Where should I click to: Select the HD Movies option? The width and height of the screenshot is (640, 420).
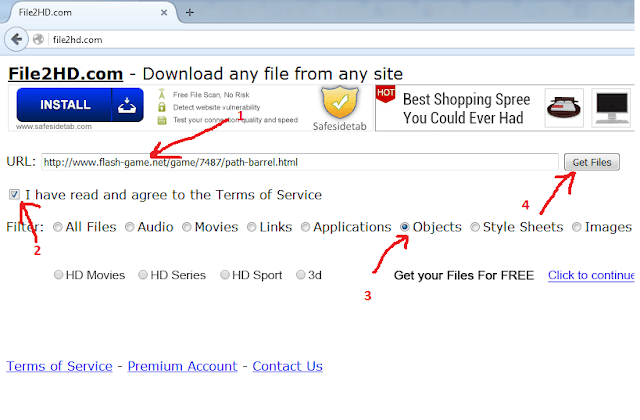pyautogui.click(x=58, y=275)
